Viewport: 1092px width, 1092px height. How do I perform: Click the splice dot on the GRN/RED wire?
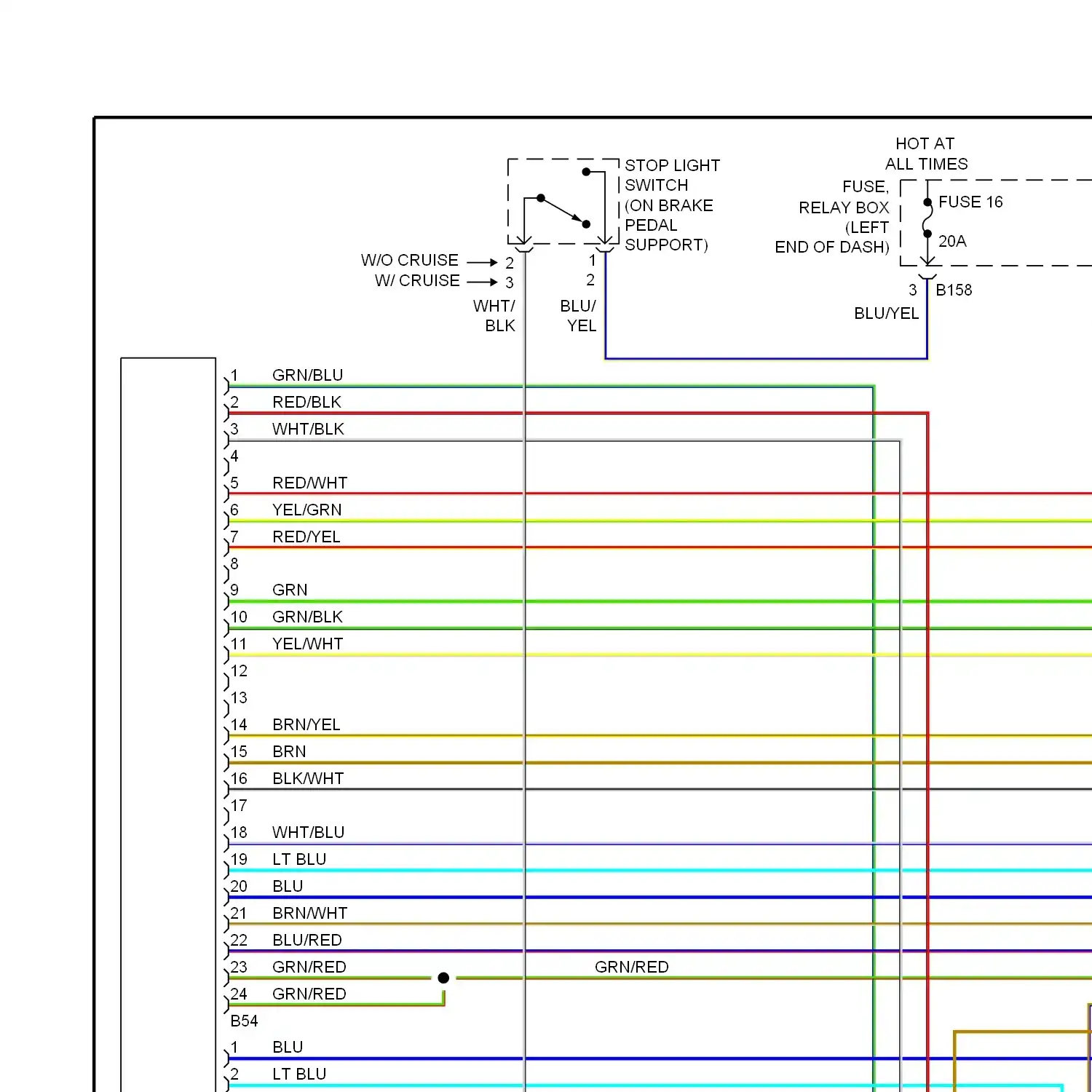pos(443,978)
